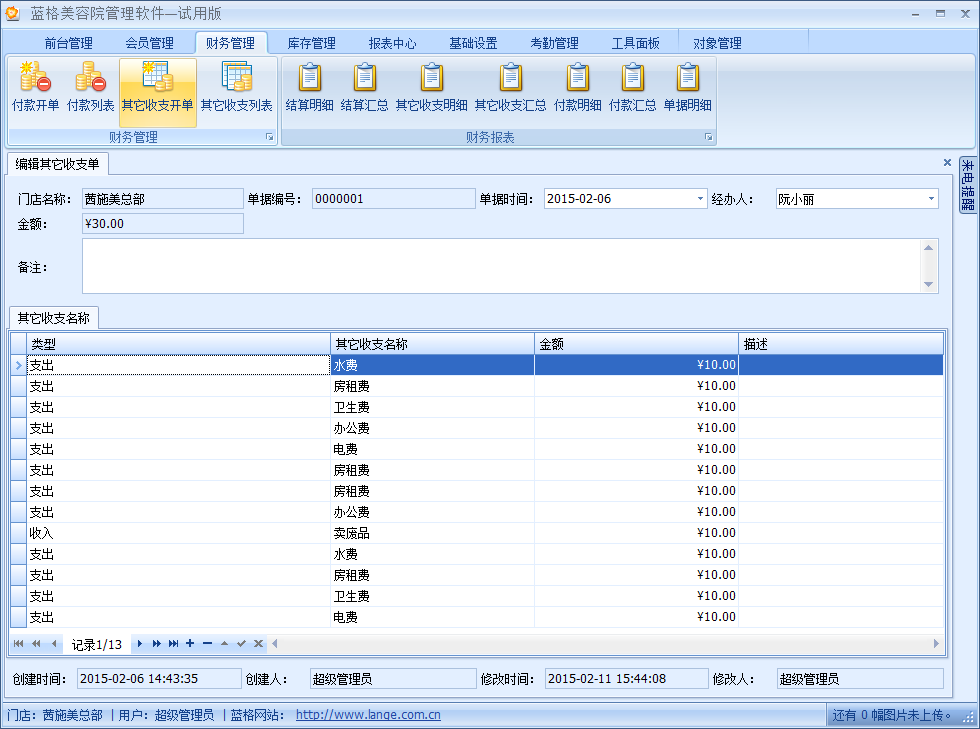
Task: Add a new record with the plus button
Action: click(188, 644)
